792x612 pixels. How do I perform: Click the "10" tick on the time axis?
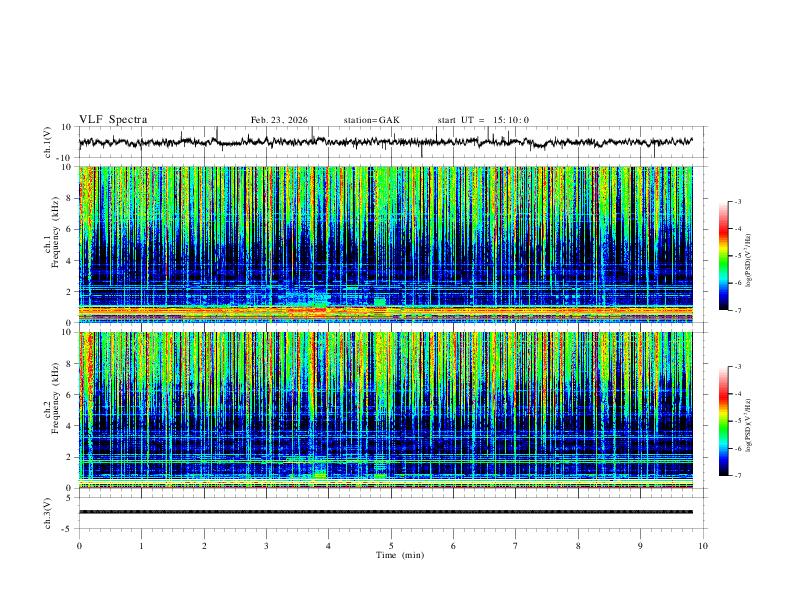point(703,546)
